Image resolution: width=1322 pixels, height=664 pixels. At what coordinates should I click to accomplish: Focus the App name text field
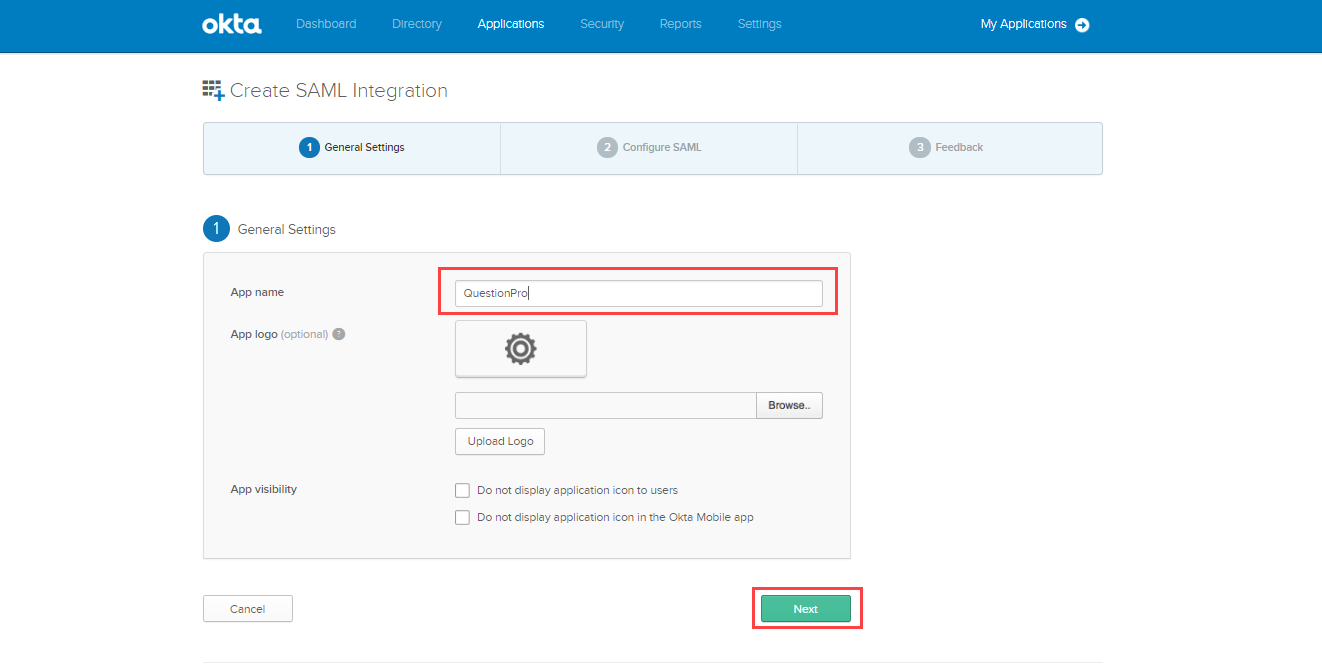[638, 293]
